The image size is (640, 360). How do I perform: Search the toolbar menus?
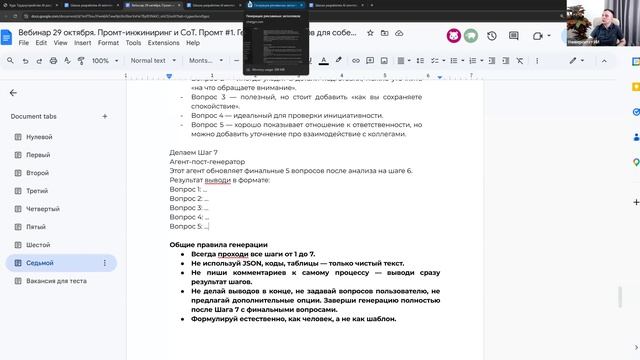(10, 60)
